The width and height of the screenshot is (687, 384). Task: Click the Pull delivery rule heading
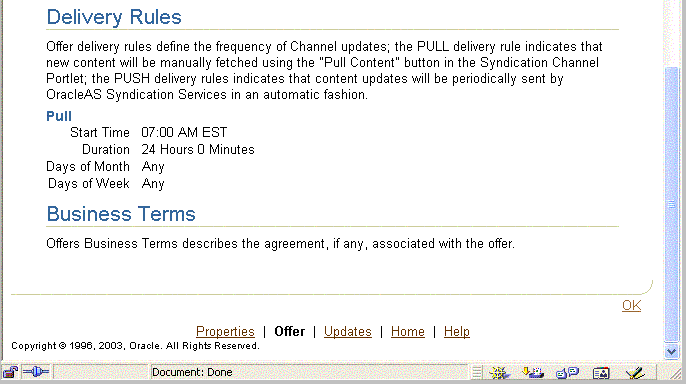point(59,116)
